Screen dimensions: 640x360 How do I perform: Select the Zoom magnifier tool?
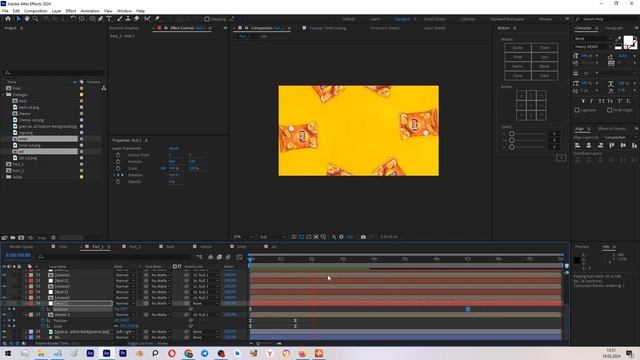pyautogui.click(x=36, y=19)
